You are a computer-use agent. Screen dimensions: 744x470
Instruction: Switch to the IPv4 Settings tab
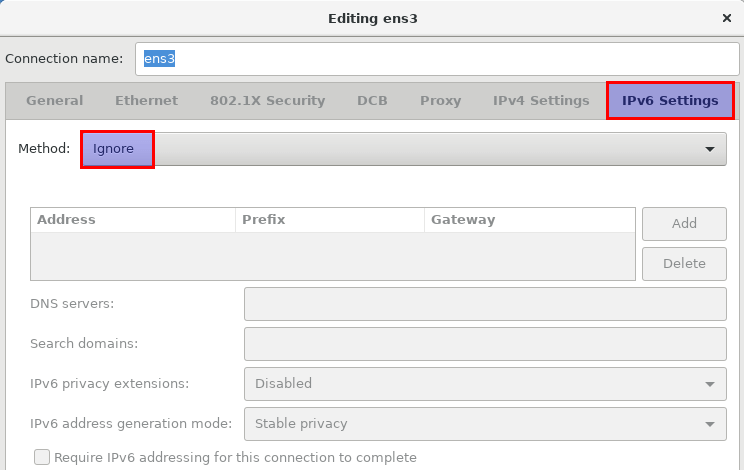540,101
